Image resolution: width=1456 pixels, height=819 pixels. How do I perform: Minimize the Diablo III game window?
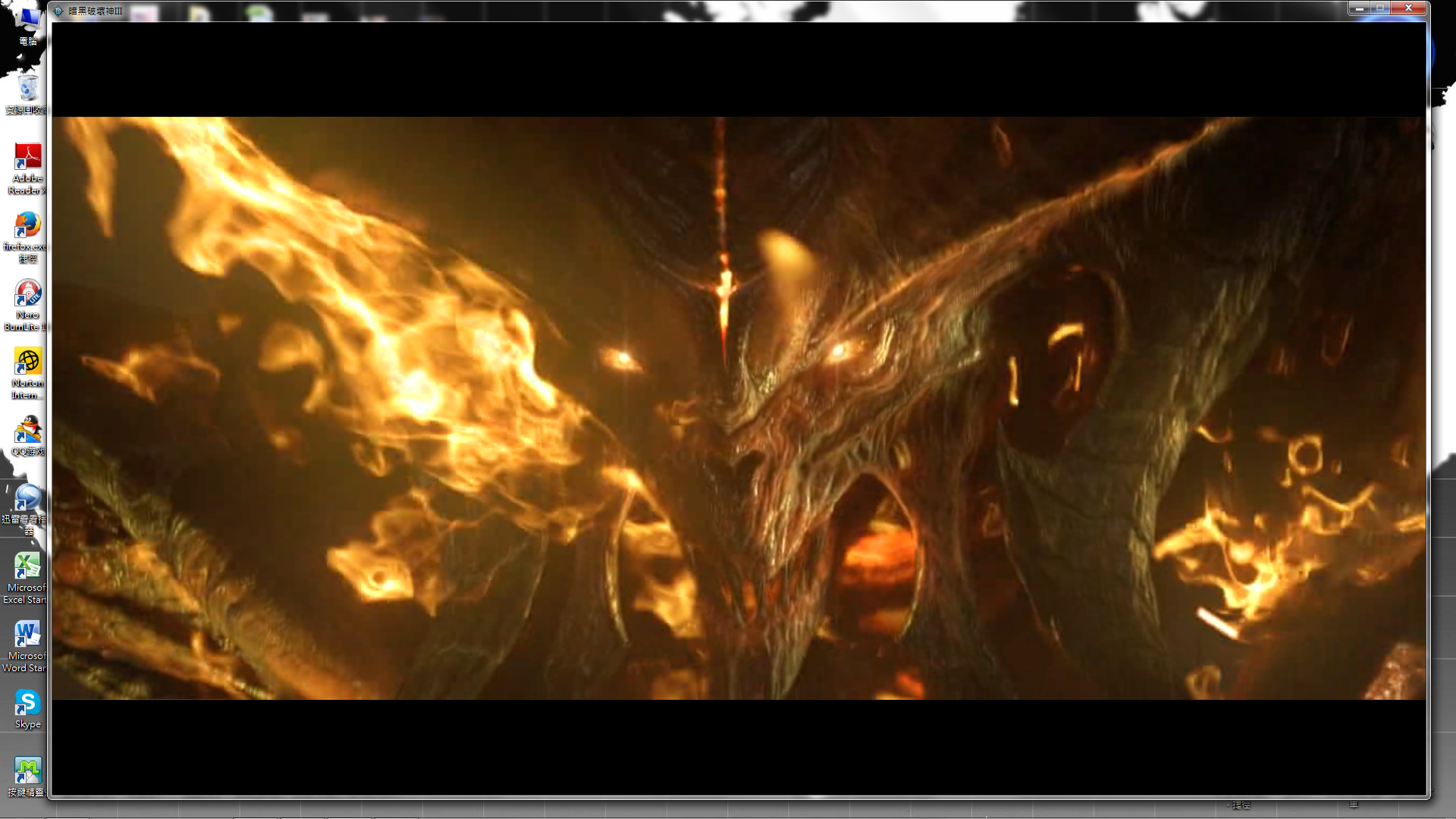(1360, 8)
